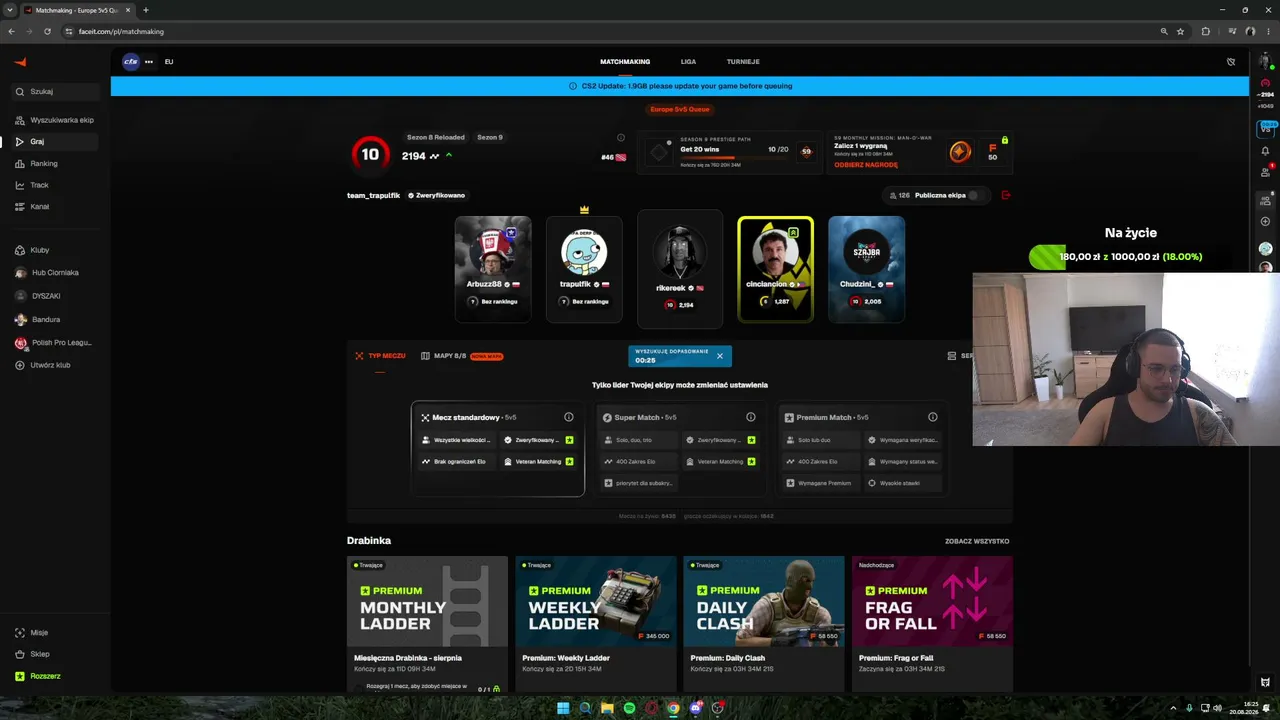Open Chudzini_ player card

867,269
